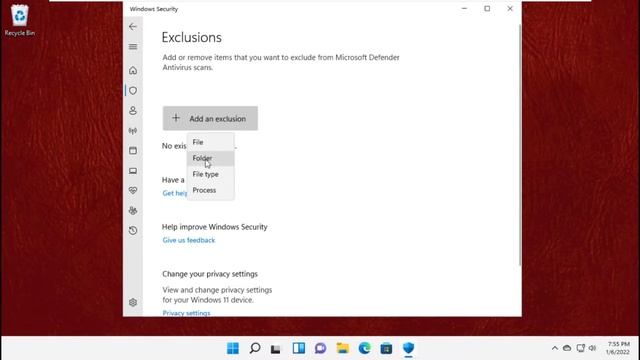640x360 pixels.
Task: Open the Privacy settings link
Action: [x=186, y=313]
